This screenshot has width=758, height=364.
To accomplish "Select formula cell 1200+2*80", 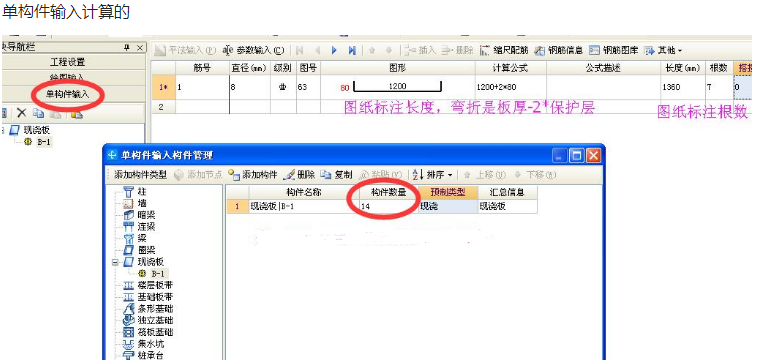I will pyautogui.click(x=510, y=87).
